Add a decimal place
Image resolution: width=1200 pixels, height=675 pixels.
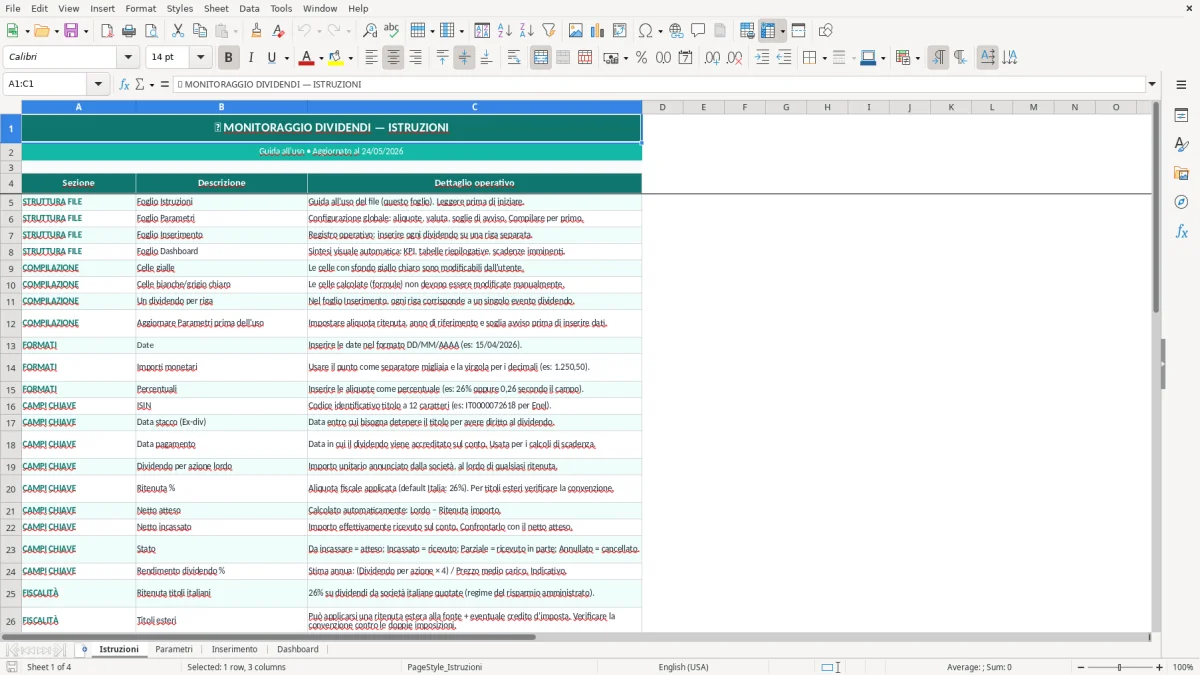[712, 58]
